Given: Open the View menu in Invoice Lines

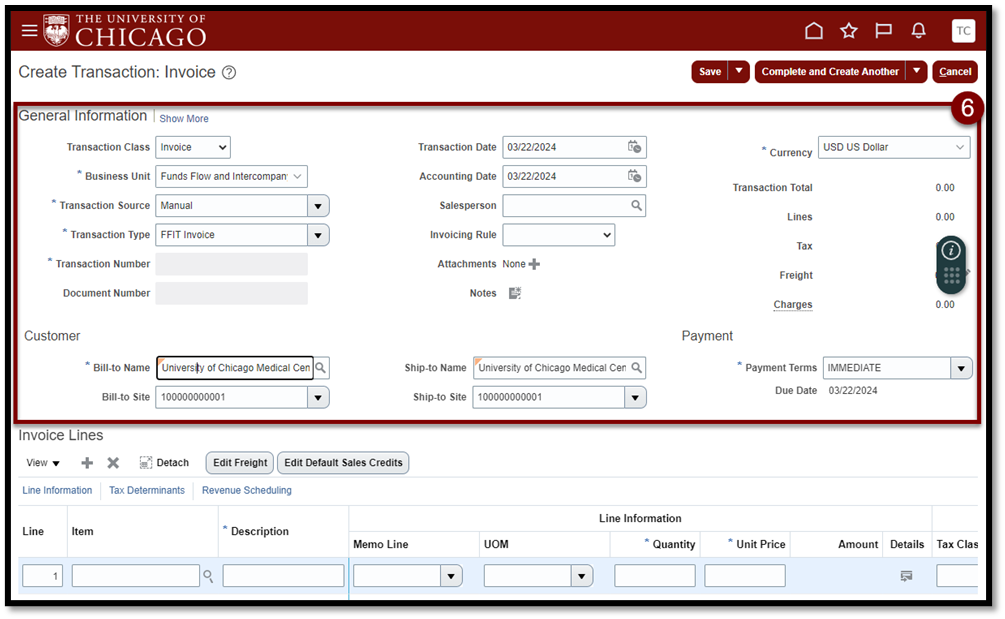Looking at the screenshot, I should pos(42,463).
